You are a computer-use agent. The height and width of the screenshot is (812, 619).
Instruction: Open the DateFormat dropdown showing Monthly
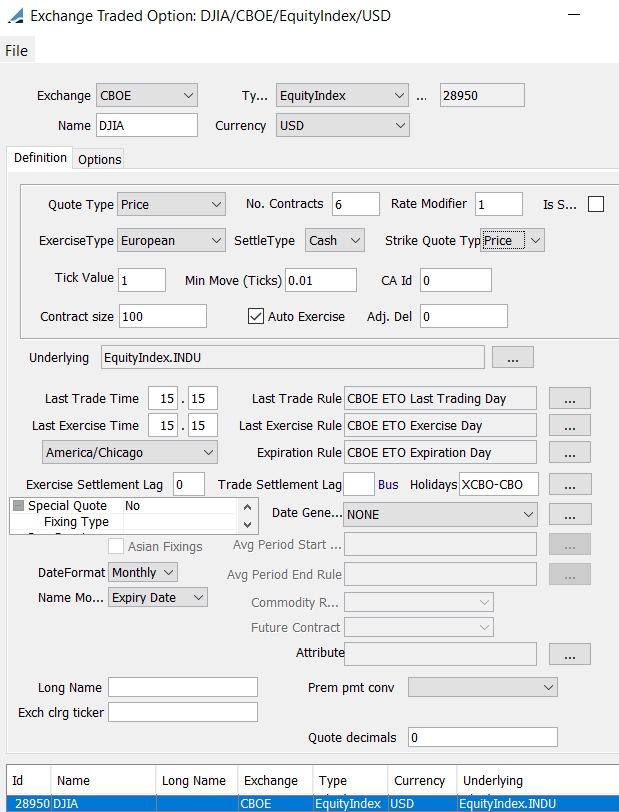[x=143, y=573]
